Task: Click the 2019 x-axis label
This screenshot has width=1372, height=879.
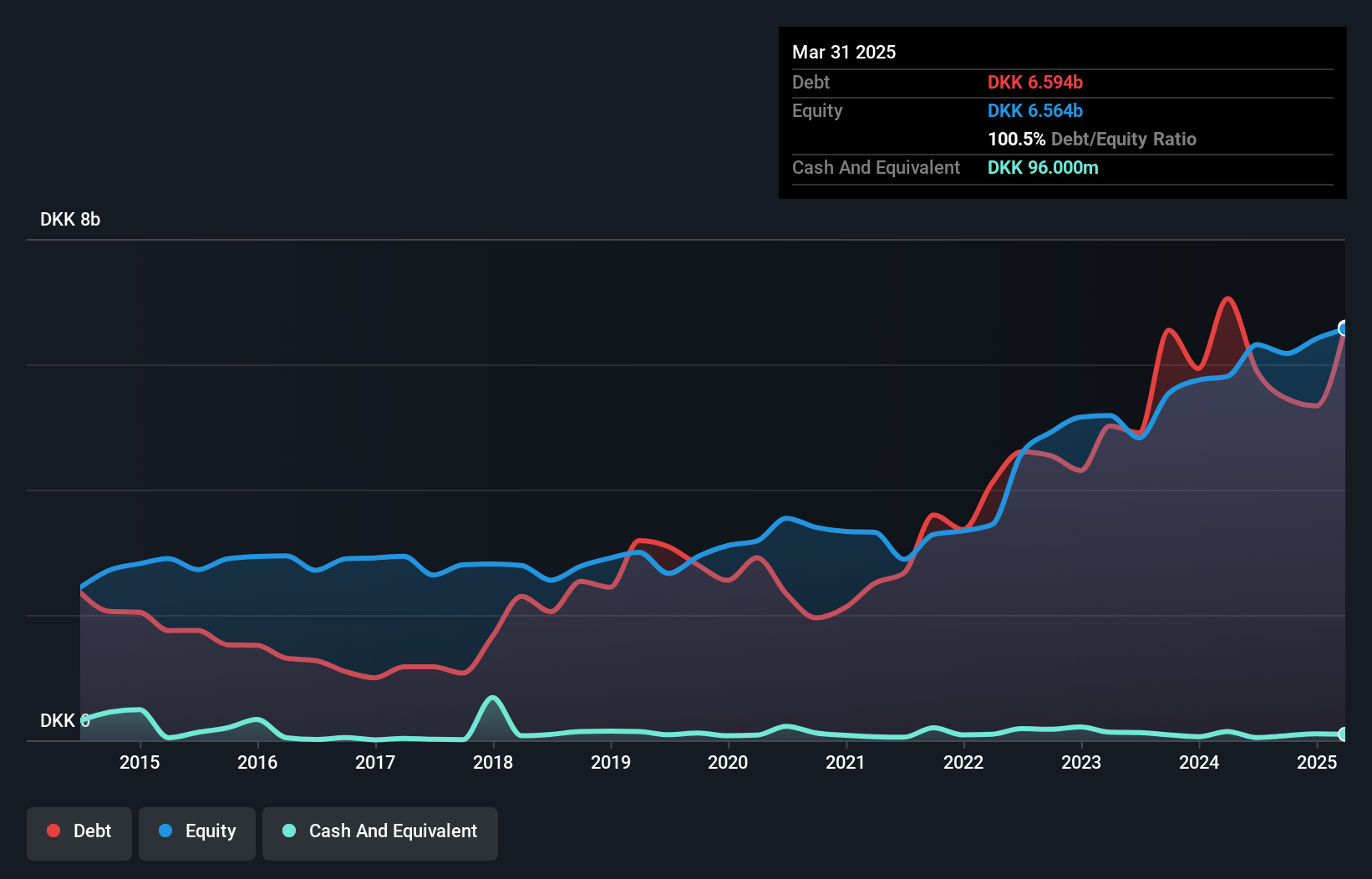Action: coord(611,762)
